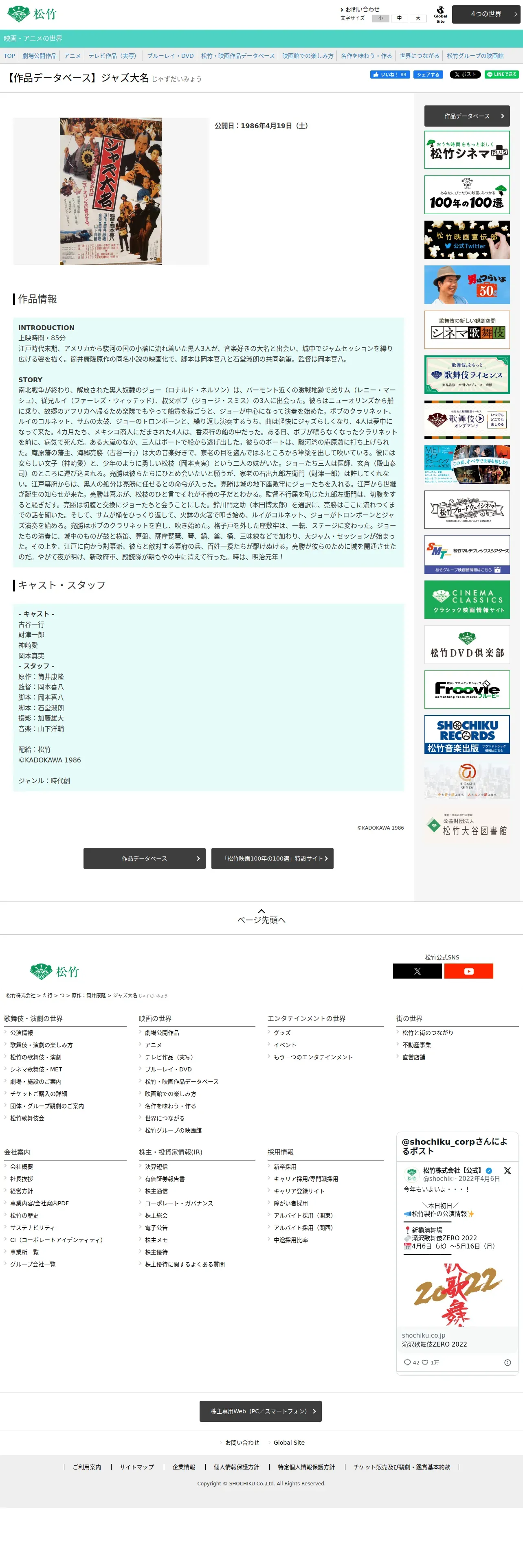Click bottom 作品データベース button

click(x=144, y=858)
